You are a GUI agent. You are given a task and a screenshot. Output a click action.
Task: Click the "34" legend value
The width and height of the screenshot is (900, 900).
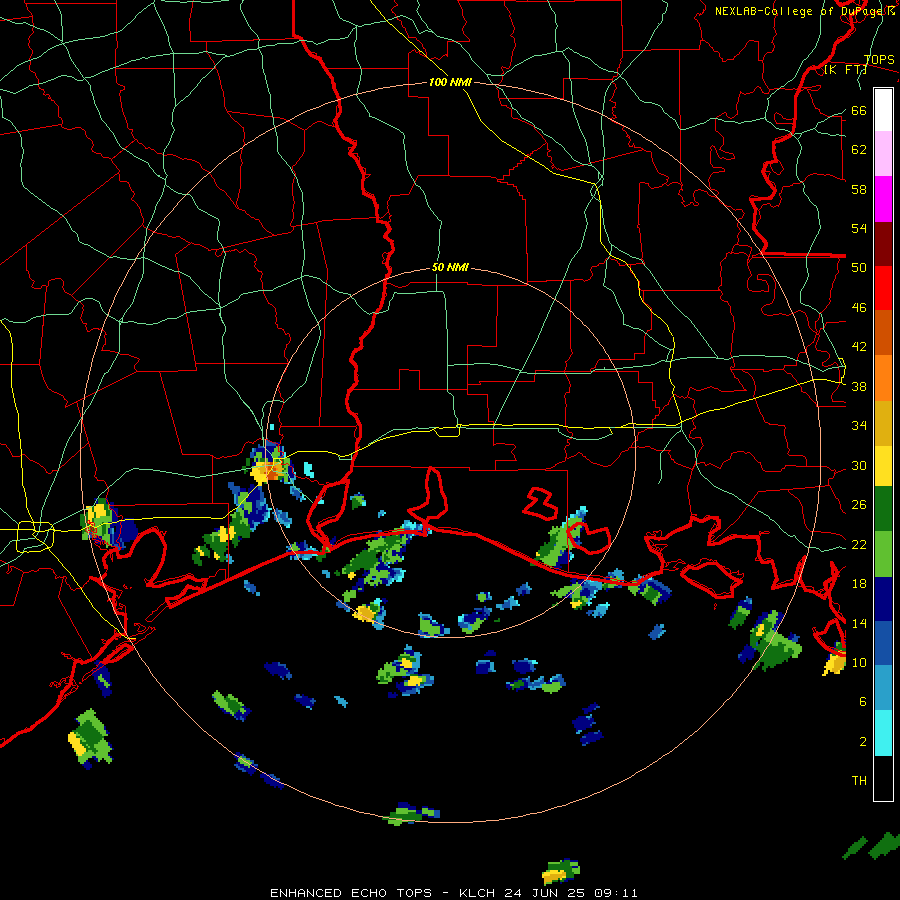[859, 426]
